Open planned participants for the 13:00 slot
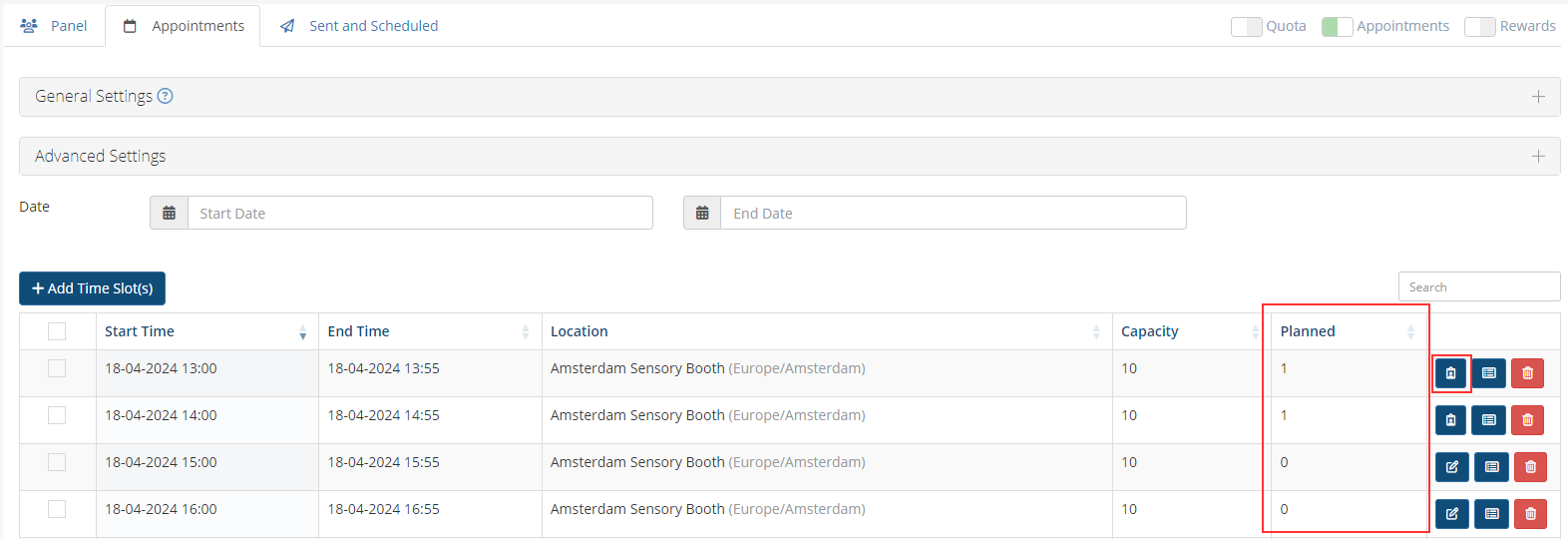1568x539 pixels. click(1450, 373)
